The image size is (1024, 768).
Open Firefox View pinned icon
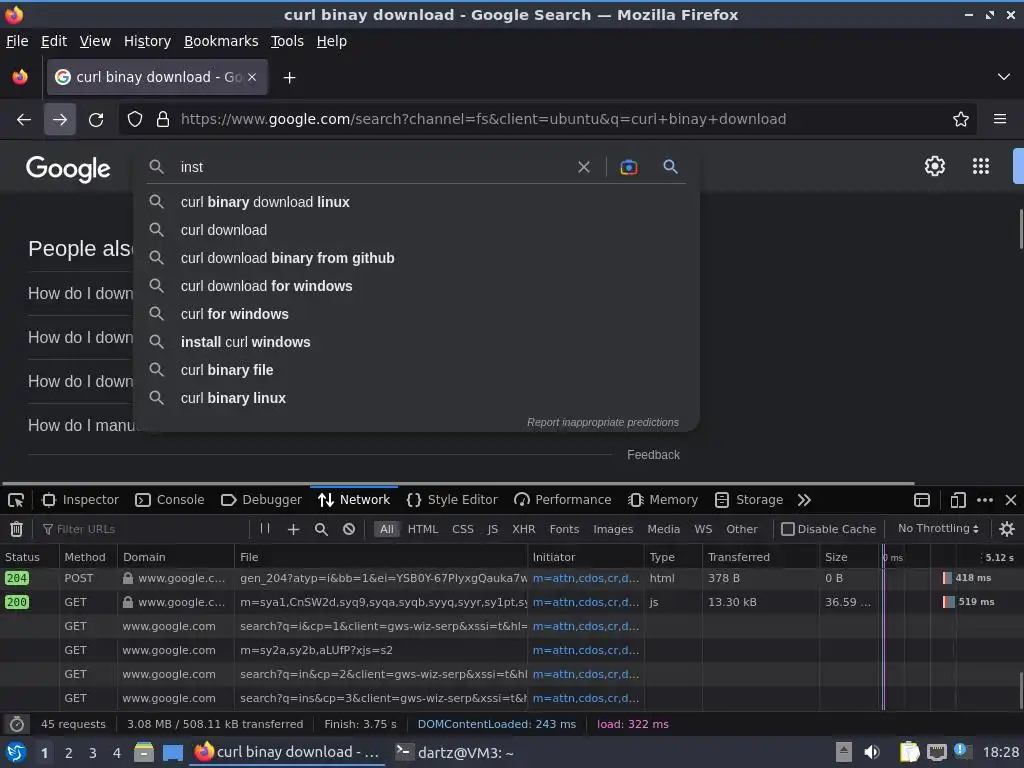tap(20, 77)
